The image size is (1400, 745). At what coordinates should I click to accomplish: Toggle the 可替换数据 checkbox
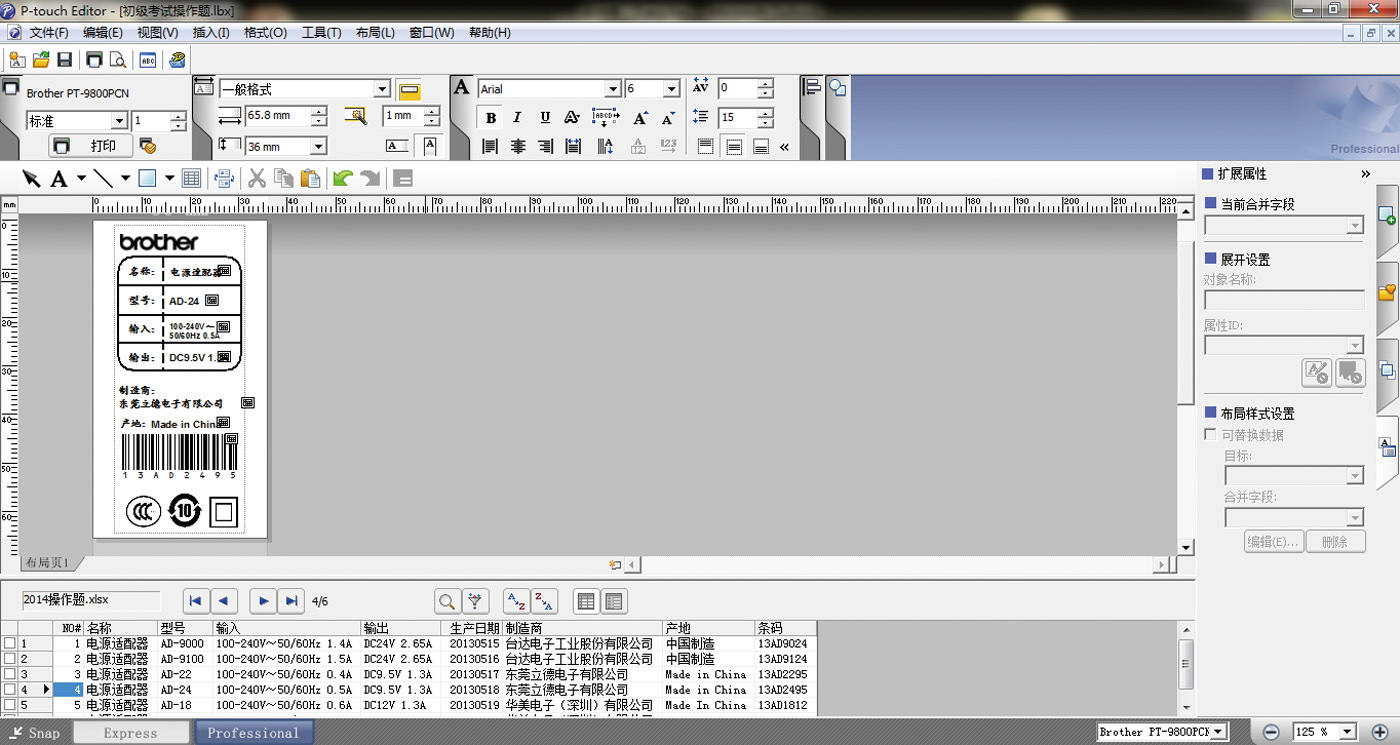[1210, 435]
